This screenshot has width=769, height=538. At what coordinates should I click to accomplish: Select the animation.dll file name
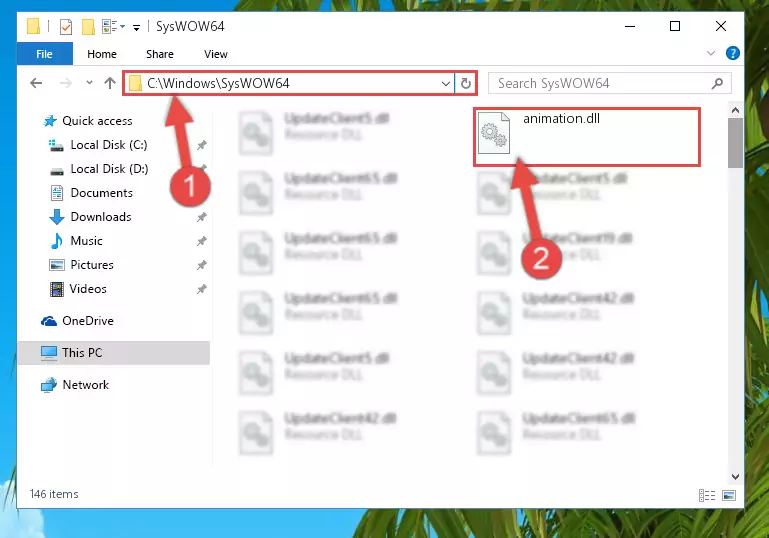pos(561,119)
